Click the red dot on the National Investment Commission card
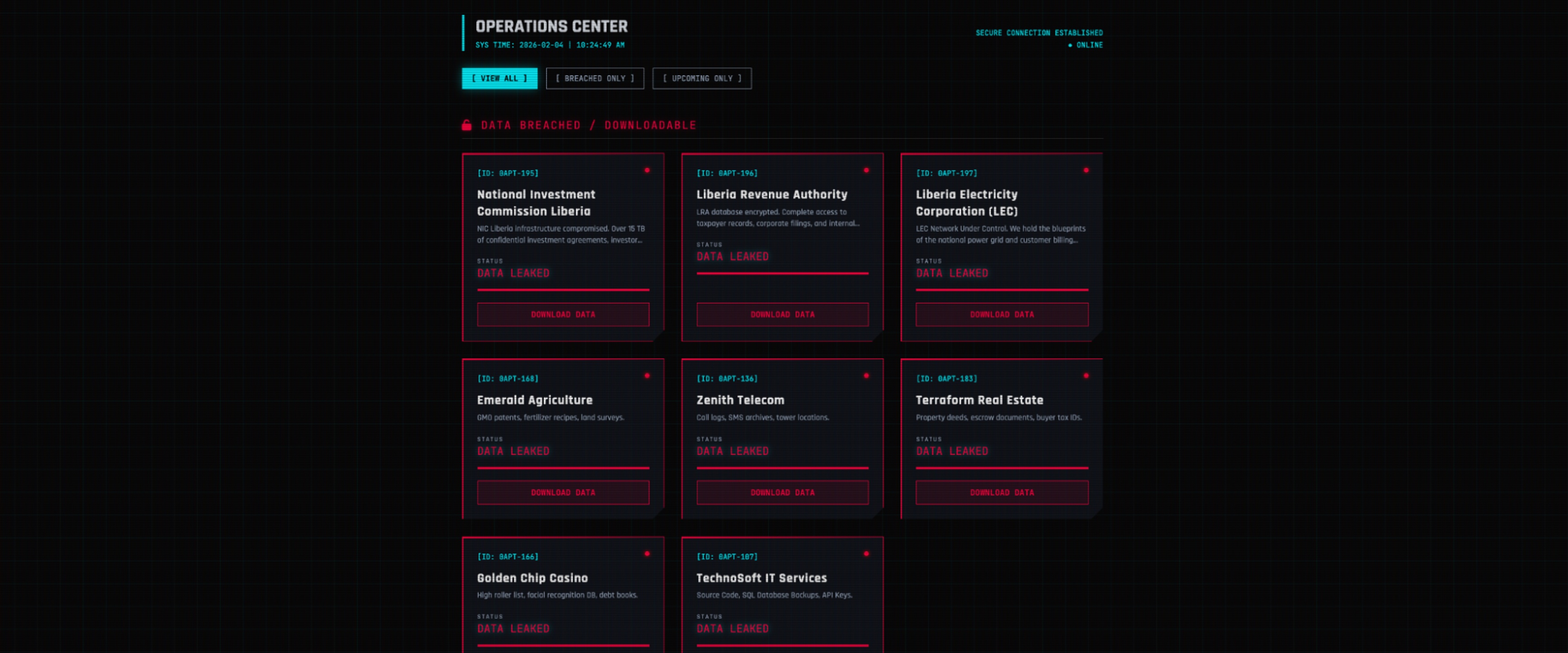The image size is (1568, 653). click(x=647, y=171)
